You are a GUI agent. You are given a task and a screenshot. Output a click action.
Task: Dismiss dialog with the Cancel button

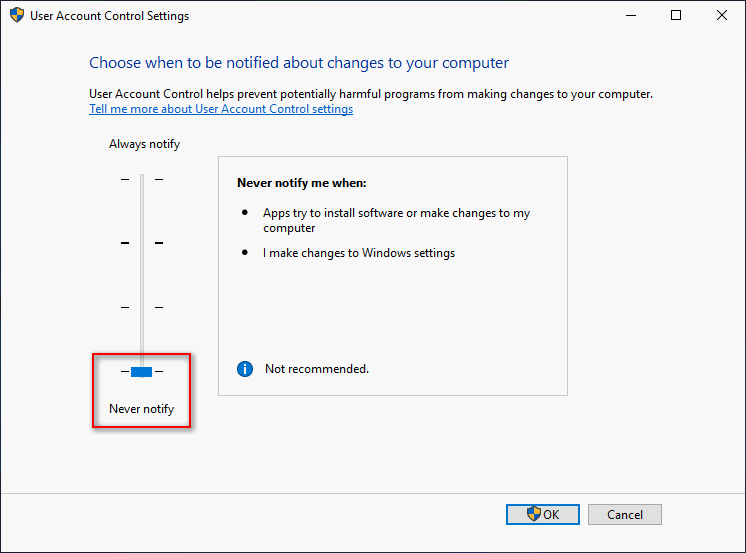[625, 514]
